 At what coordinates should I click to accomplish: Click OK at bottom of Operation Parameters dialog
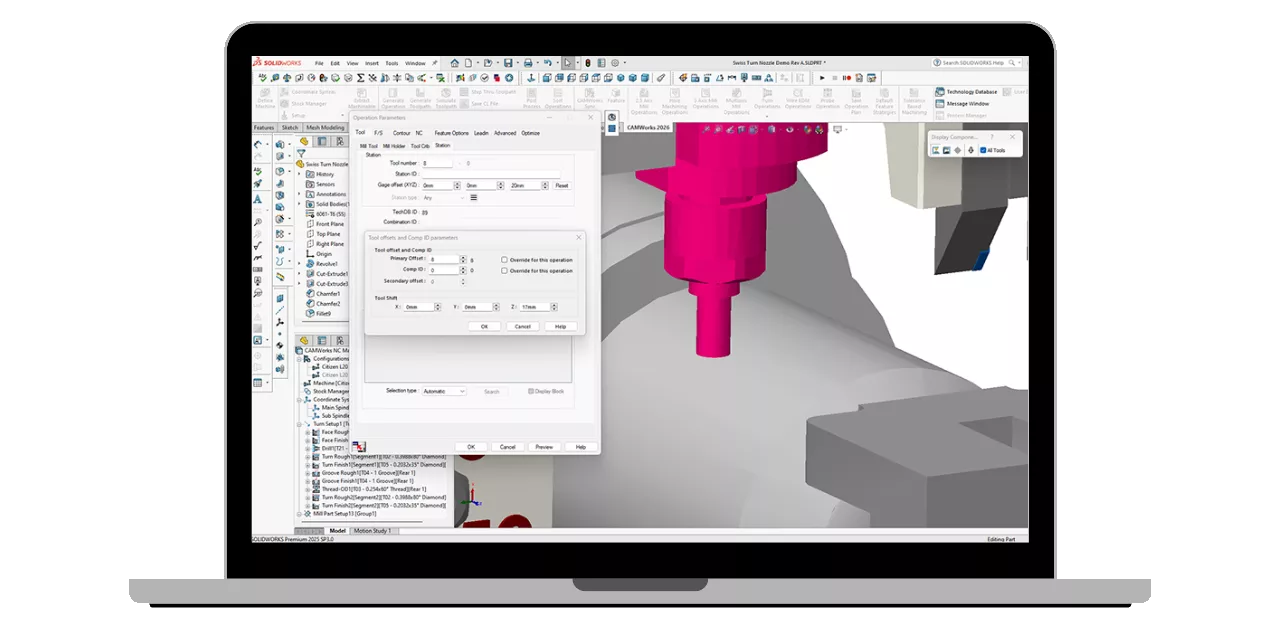click(x=471, y=447)
